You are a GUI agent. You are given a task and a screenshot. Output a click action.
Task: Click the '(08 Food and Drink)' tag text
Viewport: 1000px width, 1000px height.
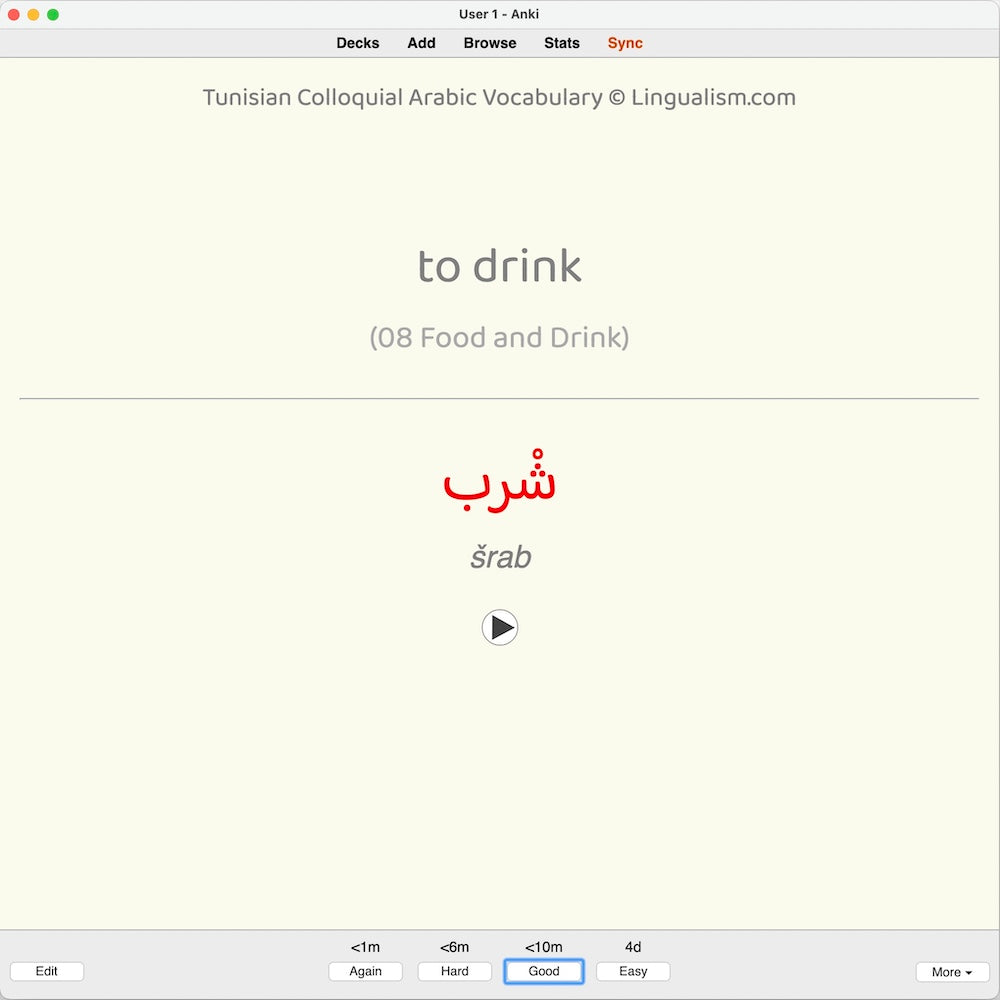tap(500, 337)
